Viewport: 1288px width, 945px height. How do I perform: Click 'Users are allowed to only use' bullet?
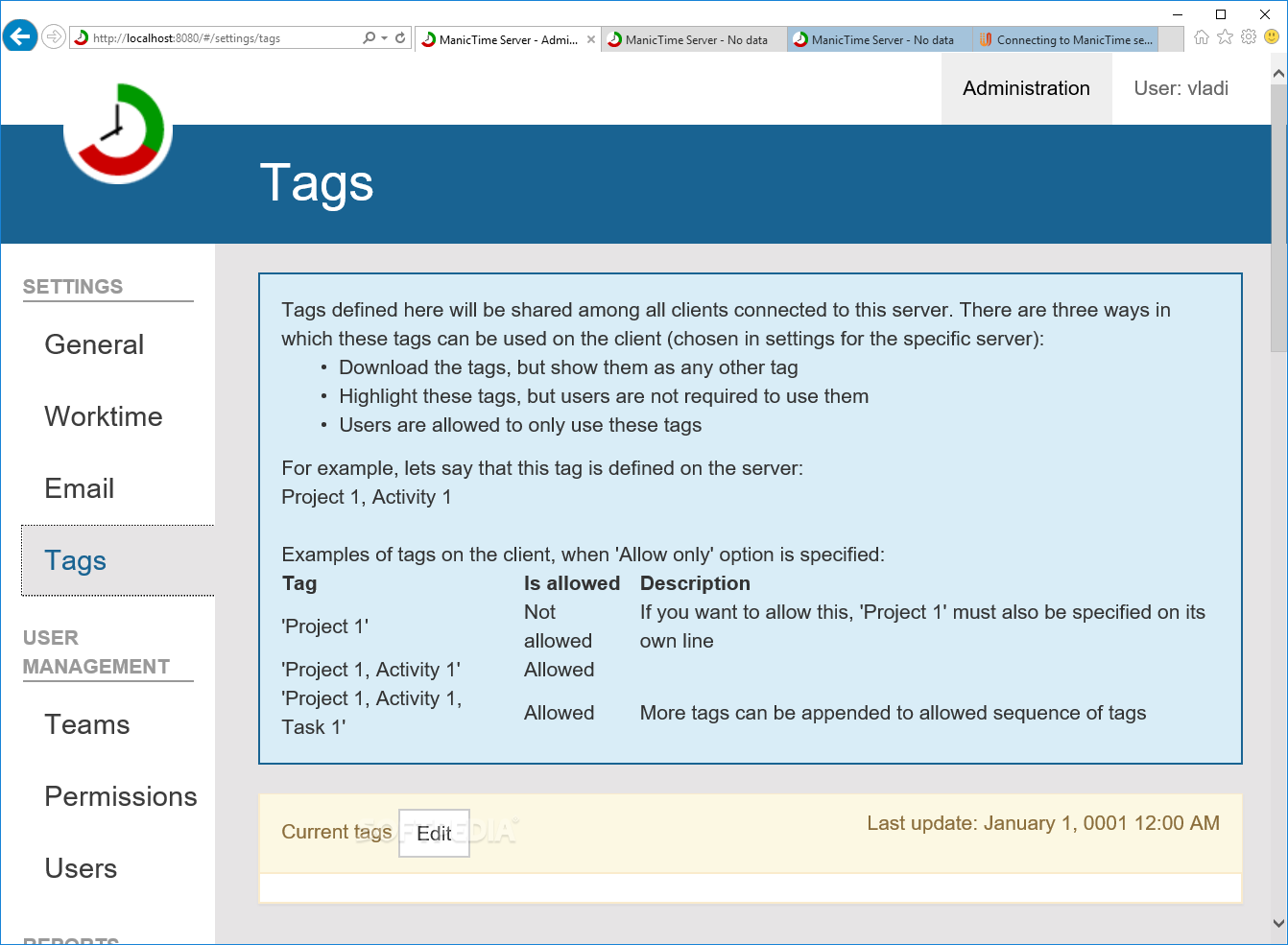click(x=520, y=425)
